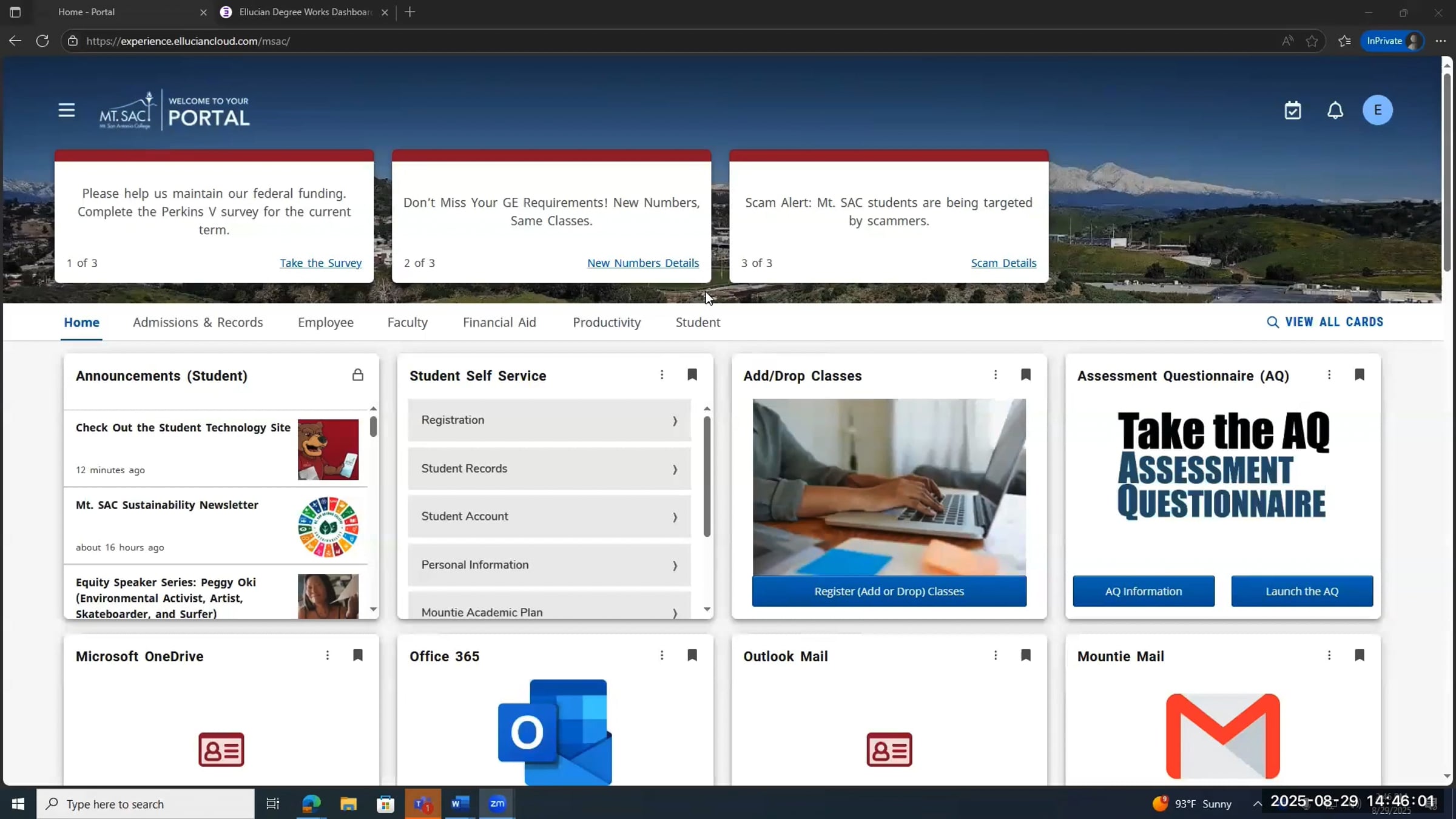
Task: Open Zoom app in the taskbar
Action: [x=497, y=804]
